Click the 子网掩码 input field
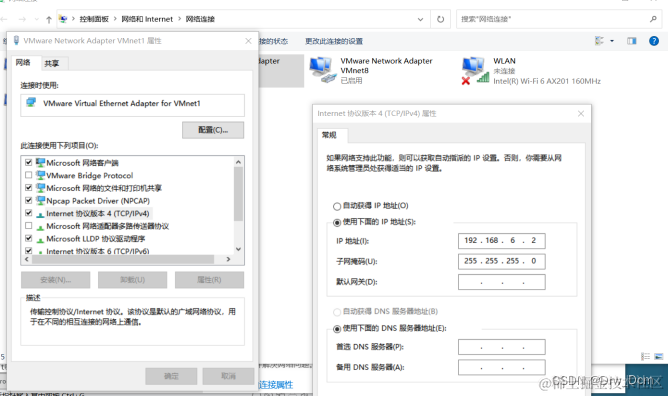Screen dimensions: 669x396 pos(502,261)
